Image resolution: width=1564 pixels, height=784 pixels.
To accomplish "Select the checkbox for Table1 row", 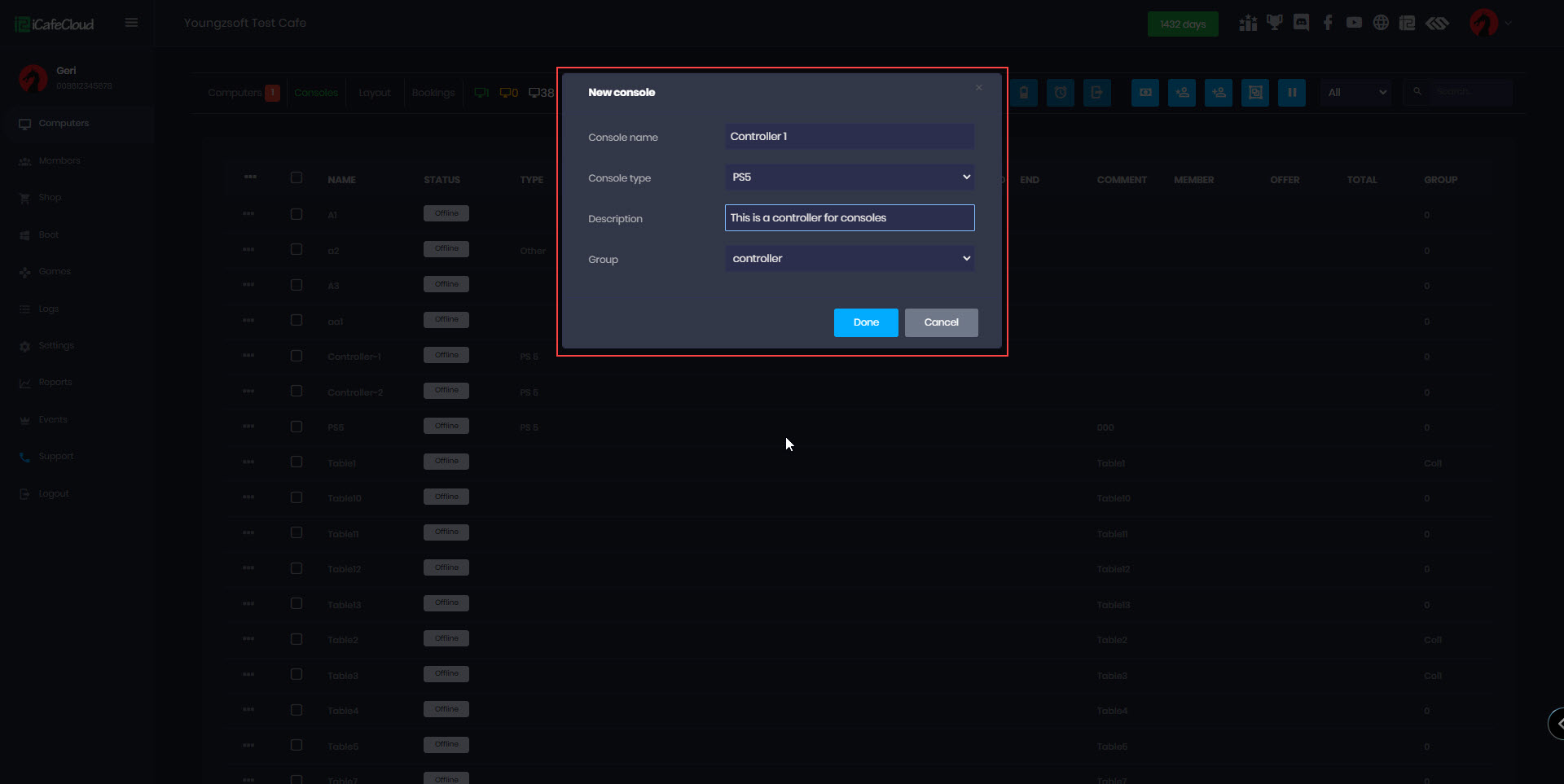I will point(297,462).
